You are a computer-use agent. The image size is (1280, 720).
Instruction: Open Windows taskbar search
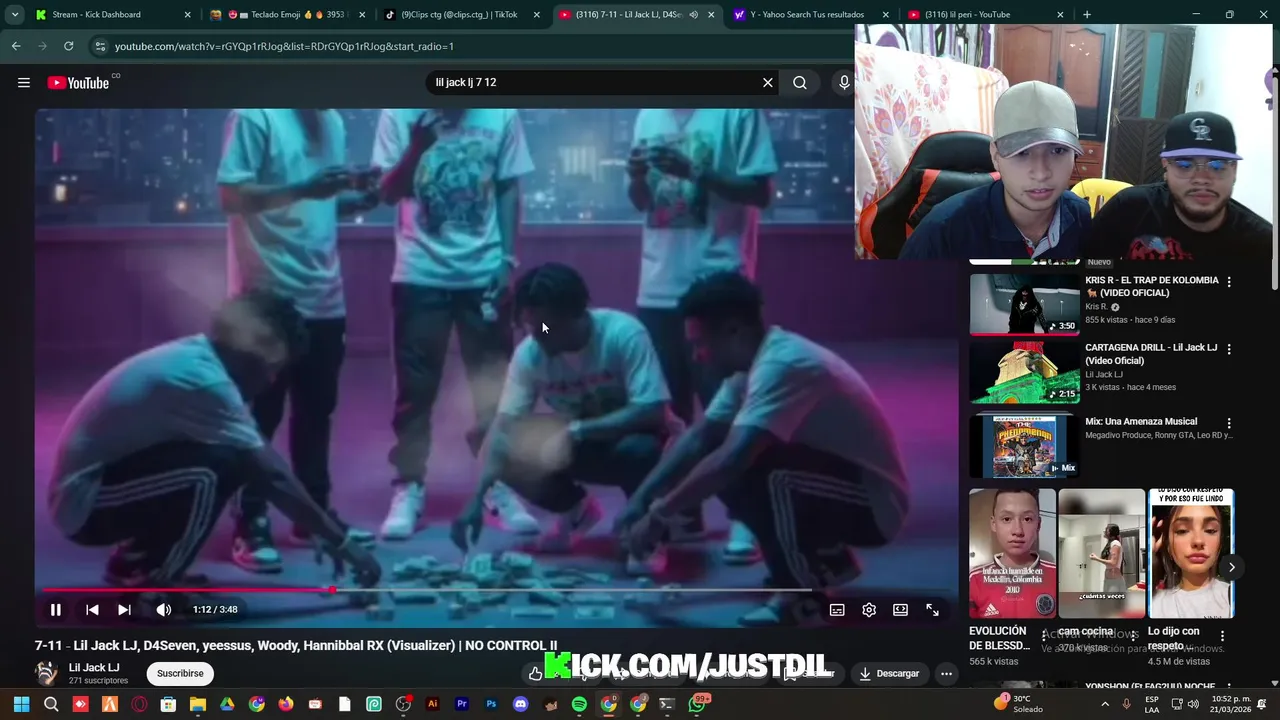(51, 704)
